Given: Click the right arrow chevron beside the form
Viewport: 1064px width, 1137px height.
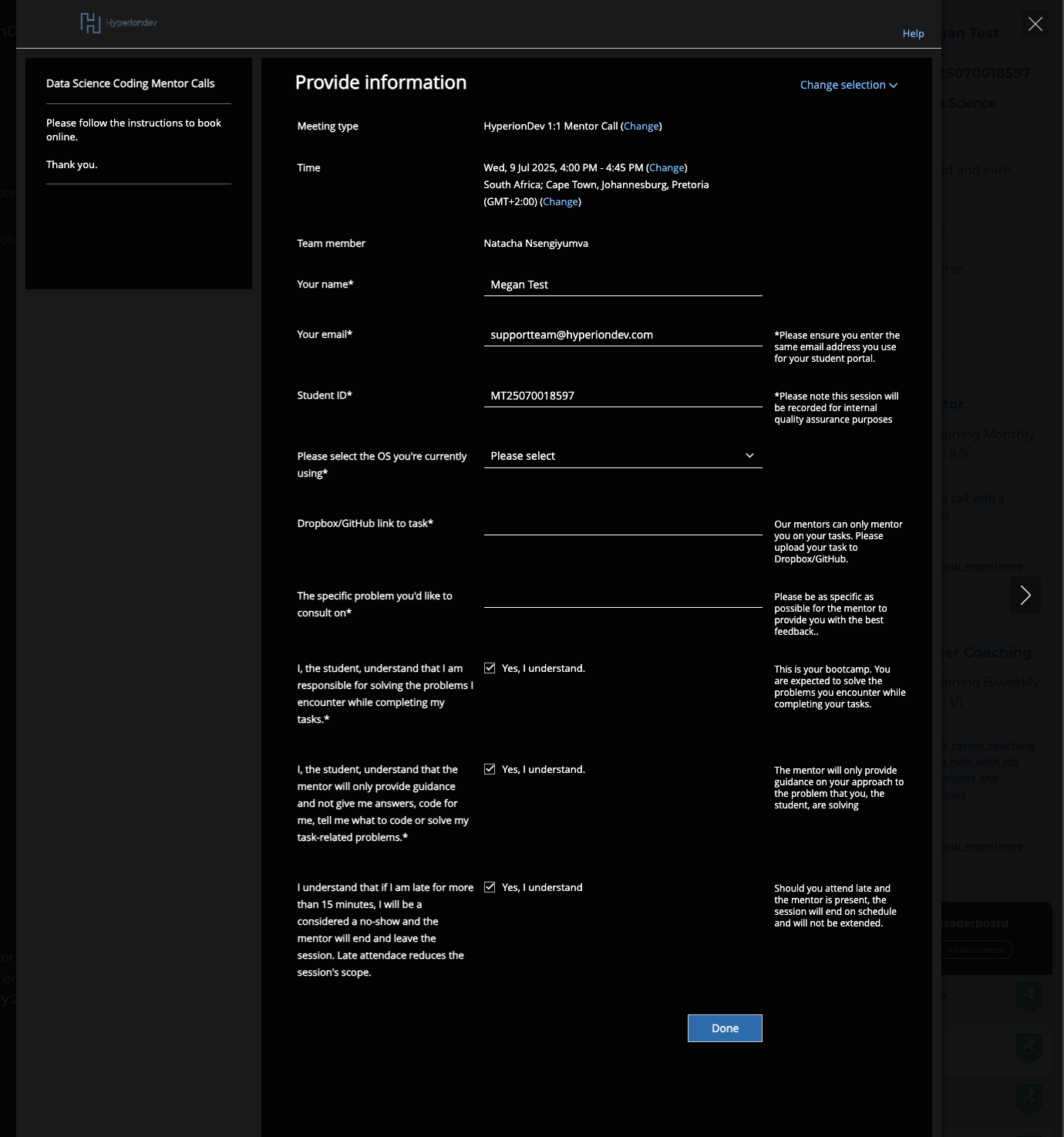Looking at the screenshot, I should [1025, 595].
